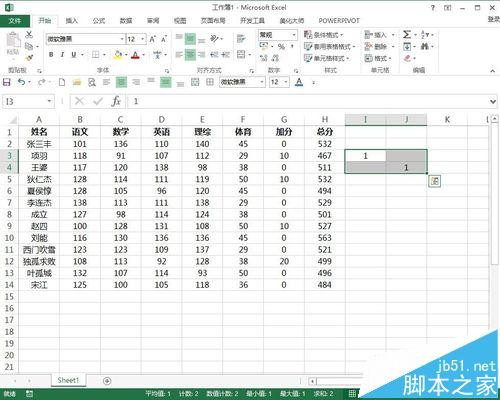
Task: Click macro record icon in status bar
Action: [x=29, y=393]
